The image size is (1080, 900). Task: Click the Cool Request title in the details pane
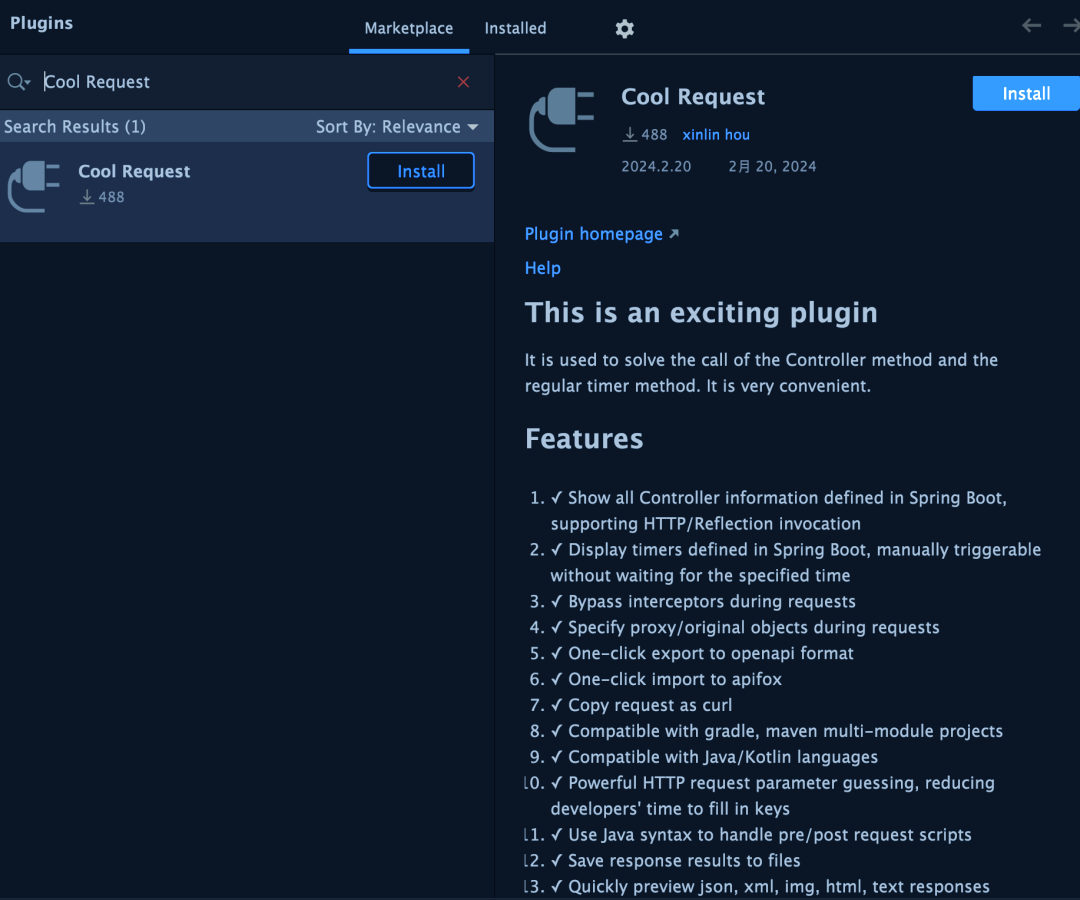click(693, 97)
